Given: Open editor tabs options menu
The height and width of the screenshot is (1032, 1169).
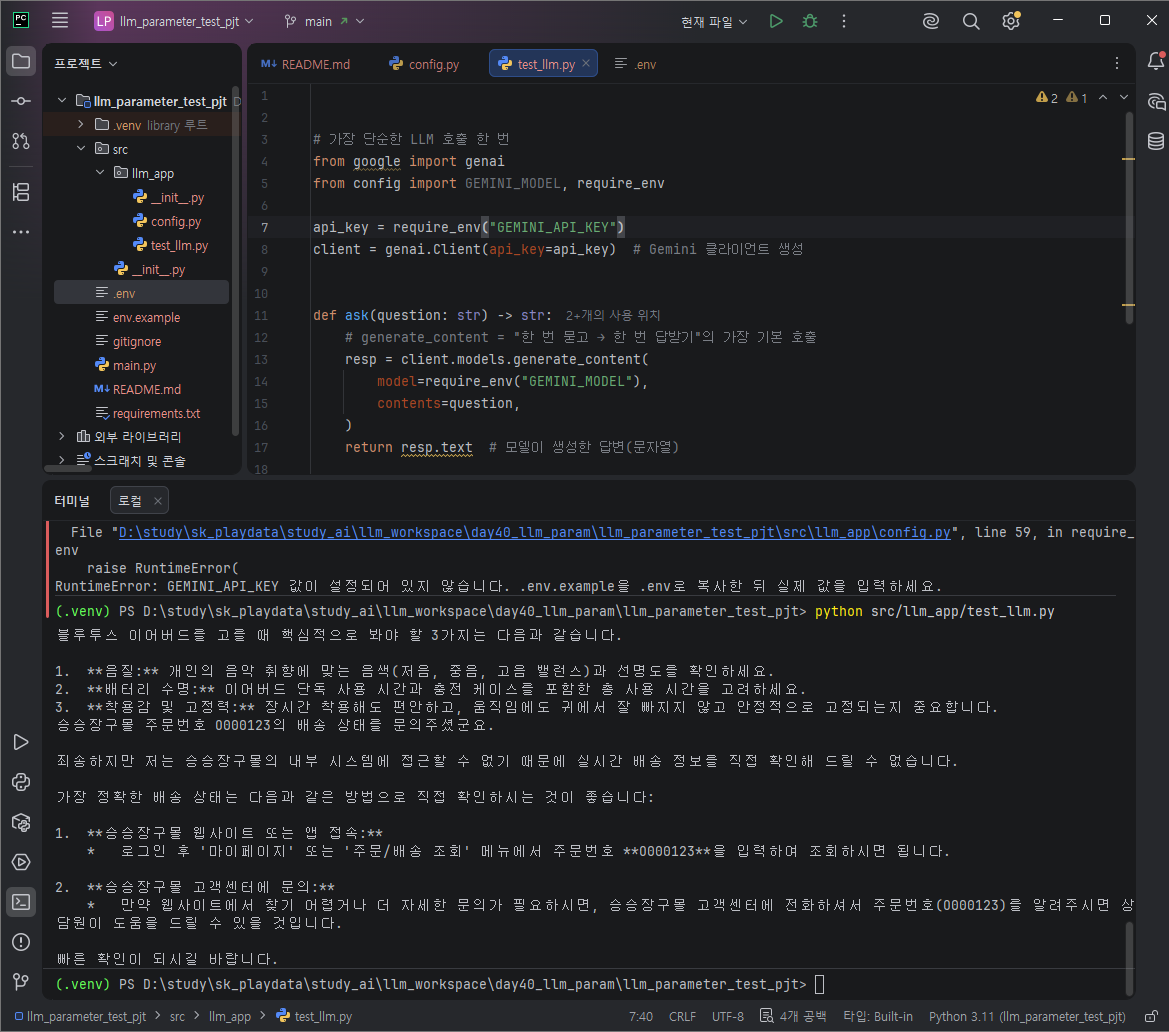Looking at the screenshot, I should coord(1116,63).
